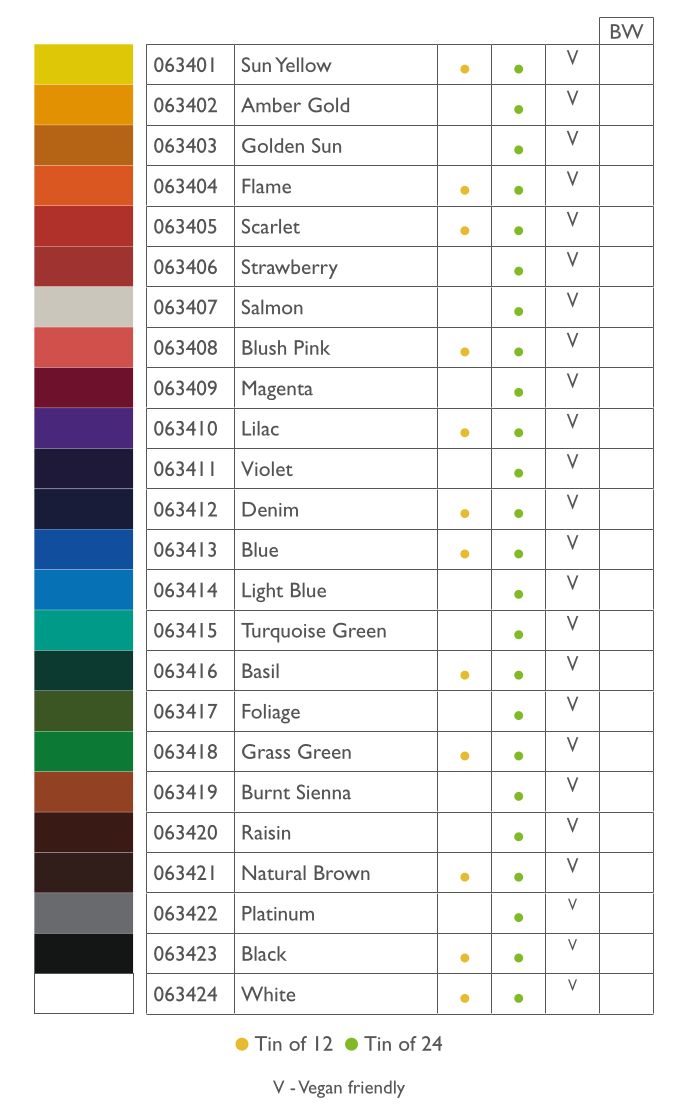Select the Turquoise Green color swatch
The width and height of the screenshot is (678, 1108).
click(x=83, y=630)
